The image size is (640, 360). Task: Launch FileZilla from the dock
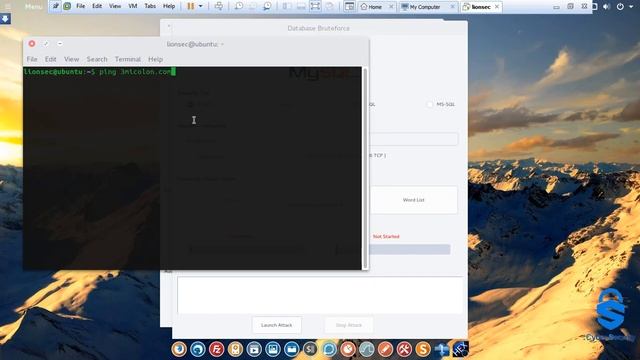216,349
